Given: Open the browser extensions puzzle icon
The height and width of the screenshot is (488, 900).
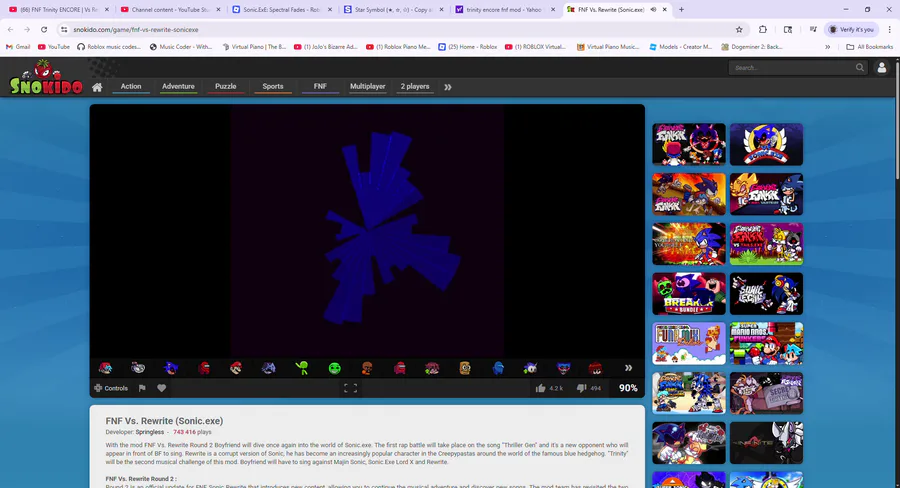Looking at the screenshot, I should click(x=763, y=29).
